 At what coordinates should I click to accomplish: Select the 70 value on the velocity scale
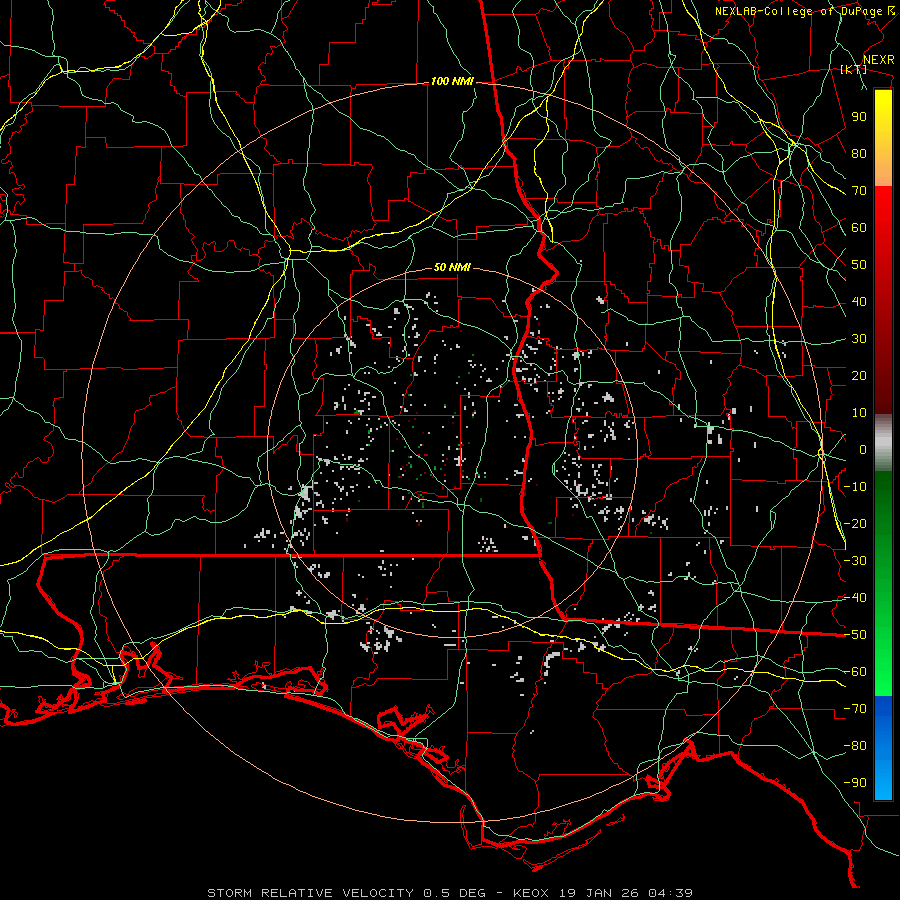[859, 191]
